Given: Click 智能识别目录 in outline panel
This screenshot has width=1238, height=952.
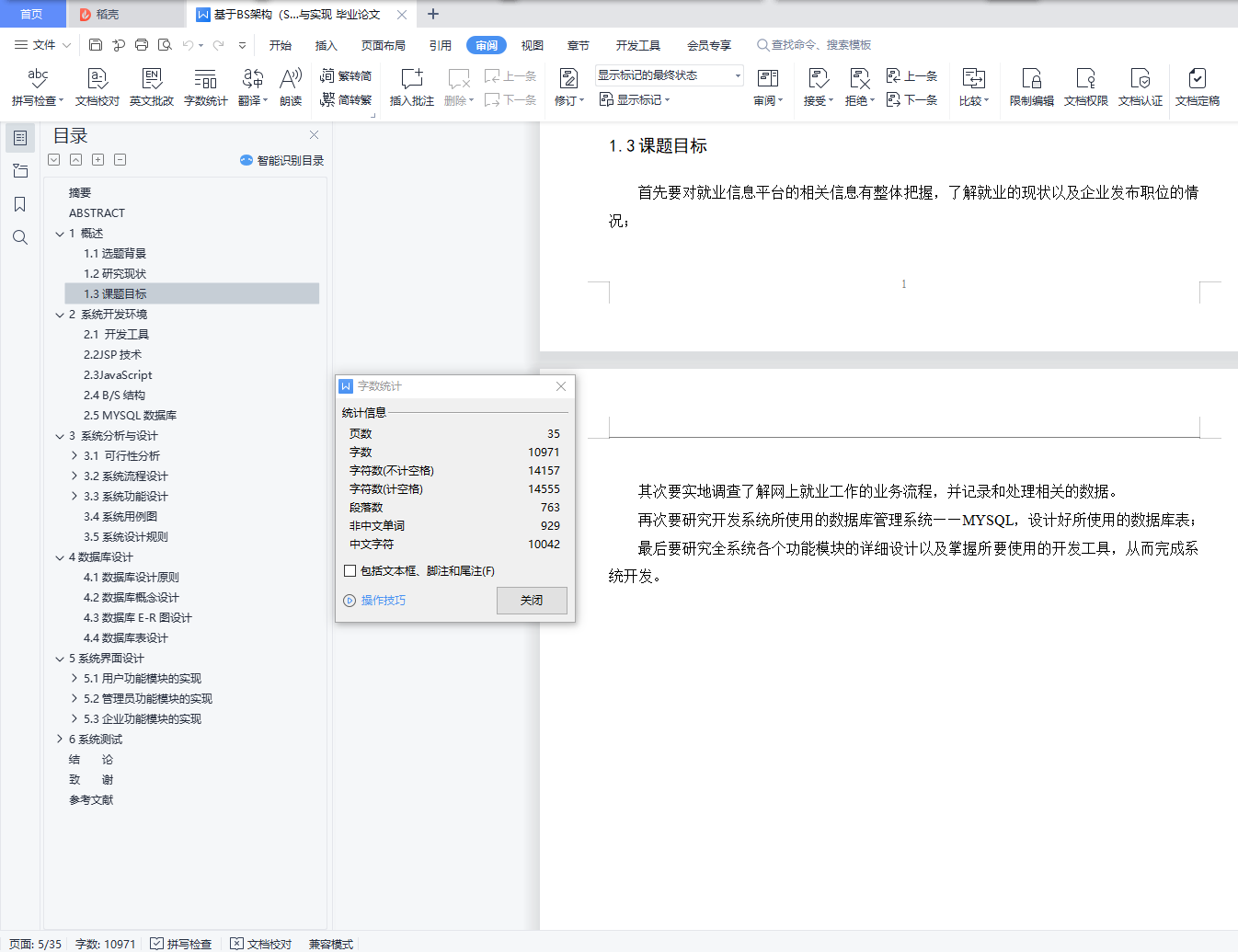Looking at the screenshot, I should click(281, 160).
